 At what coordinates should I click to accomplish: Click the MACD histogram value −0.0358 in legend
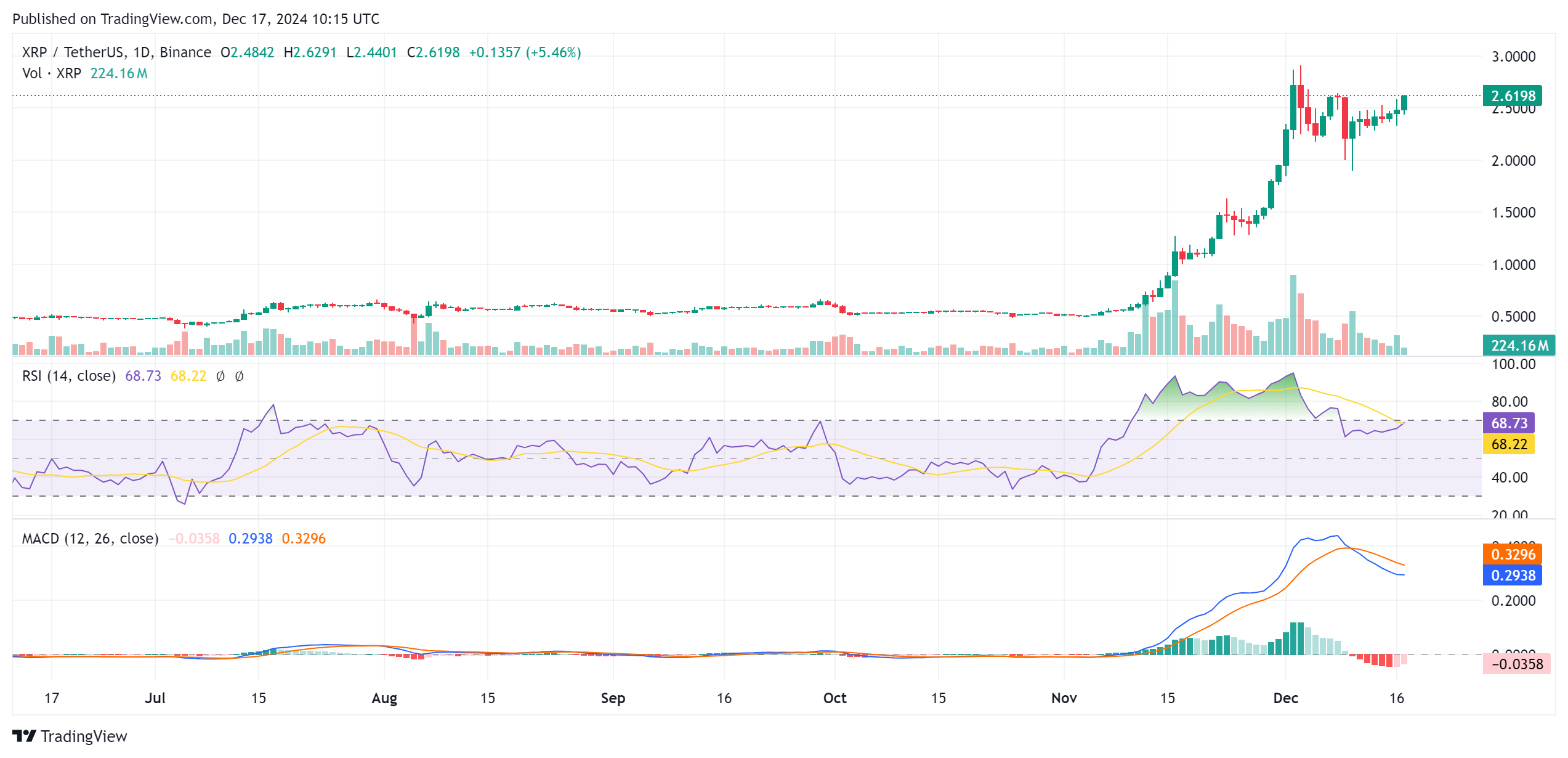(x=194, y=539)
